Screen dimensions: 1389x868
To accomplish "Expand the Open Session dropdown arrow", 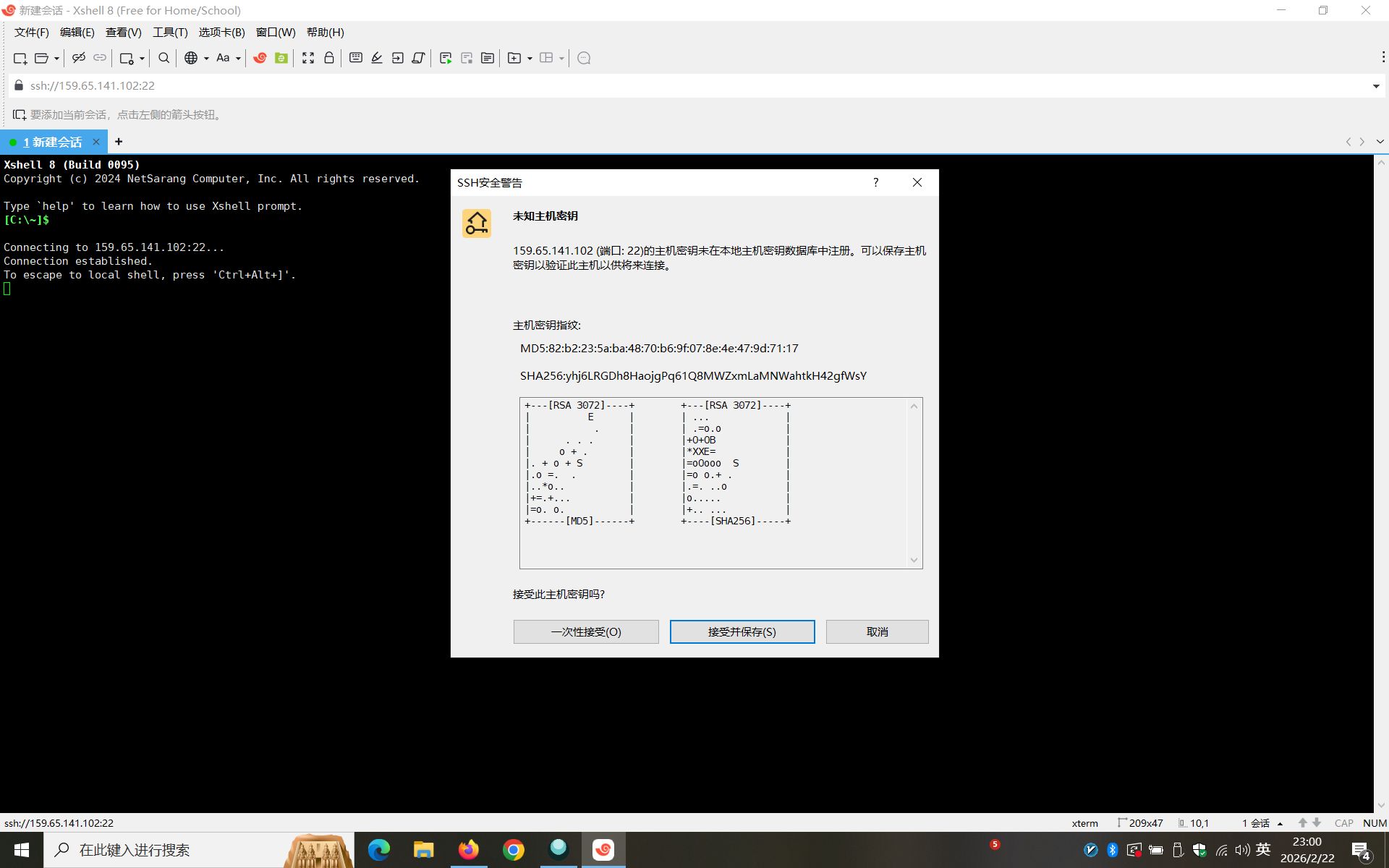I will tap(56, 59).
